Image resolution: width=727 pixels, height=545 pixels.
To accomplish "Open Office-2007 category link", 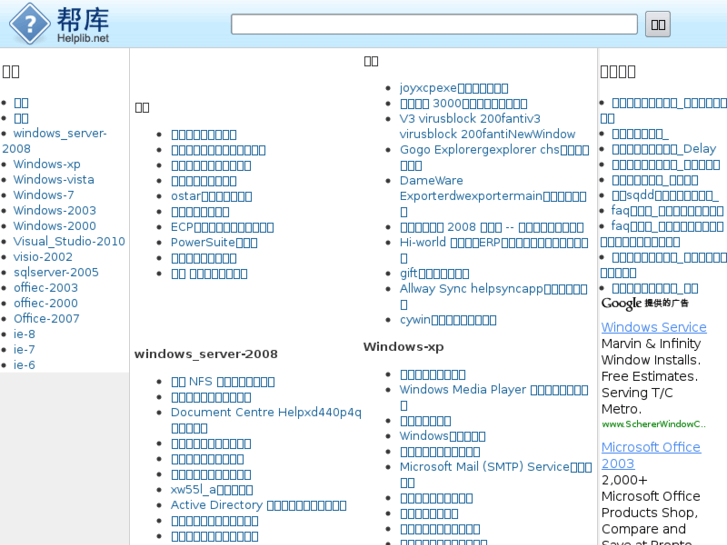I will [46, 319].
